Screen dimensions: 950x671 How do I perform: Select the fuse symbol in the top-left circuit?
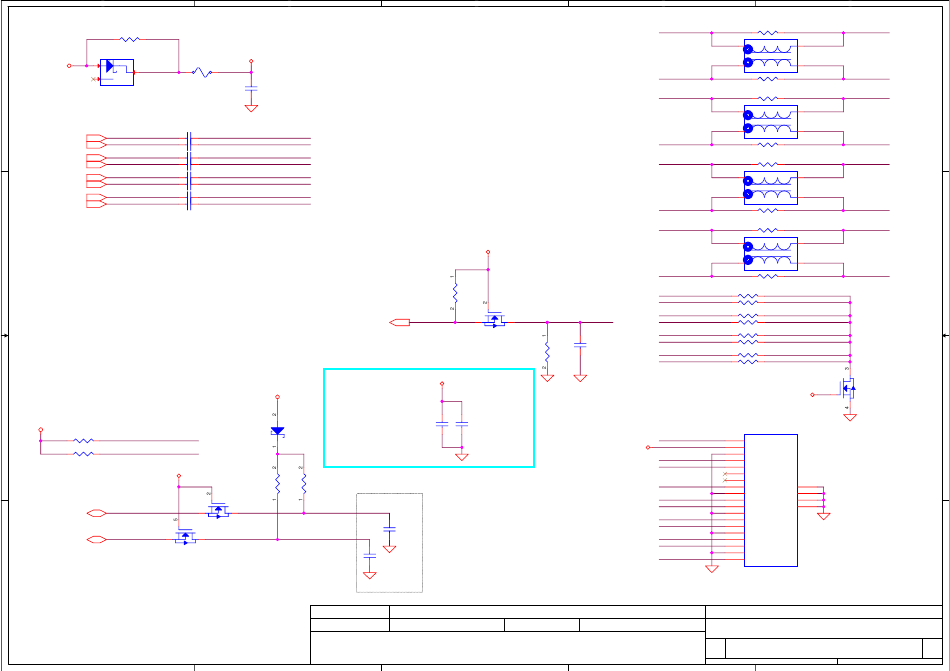click(202, 73)
